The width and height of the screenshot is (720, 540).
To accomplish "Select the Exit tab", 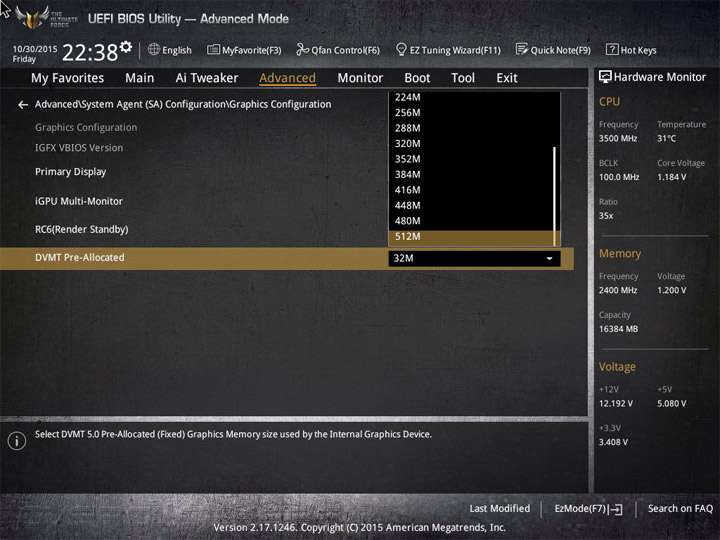I will pos(506,78).
